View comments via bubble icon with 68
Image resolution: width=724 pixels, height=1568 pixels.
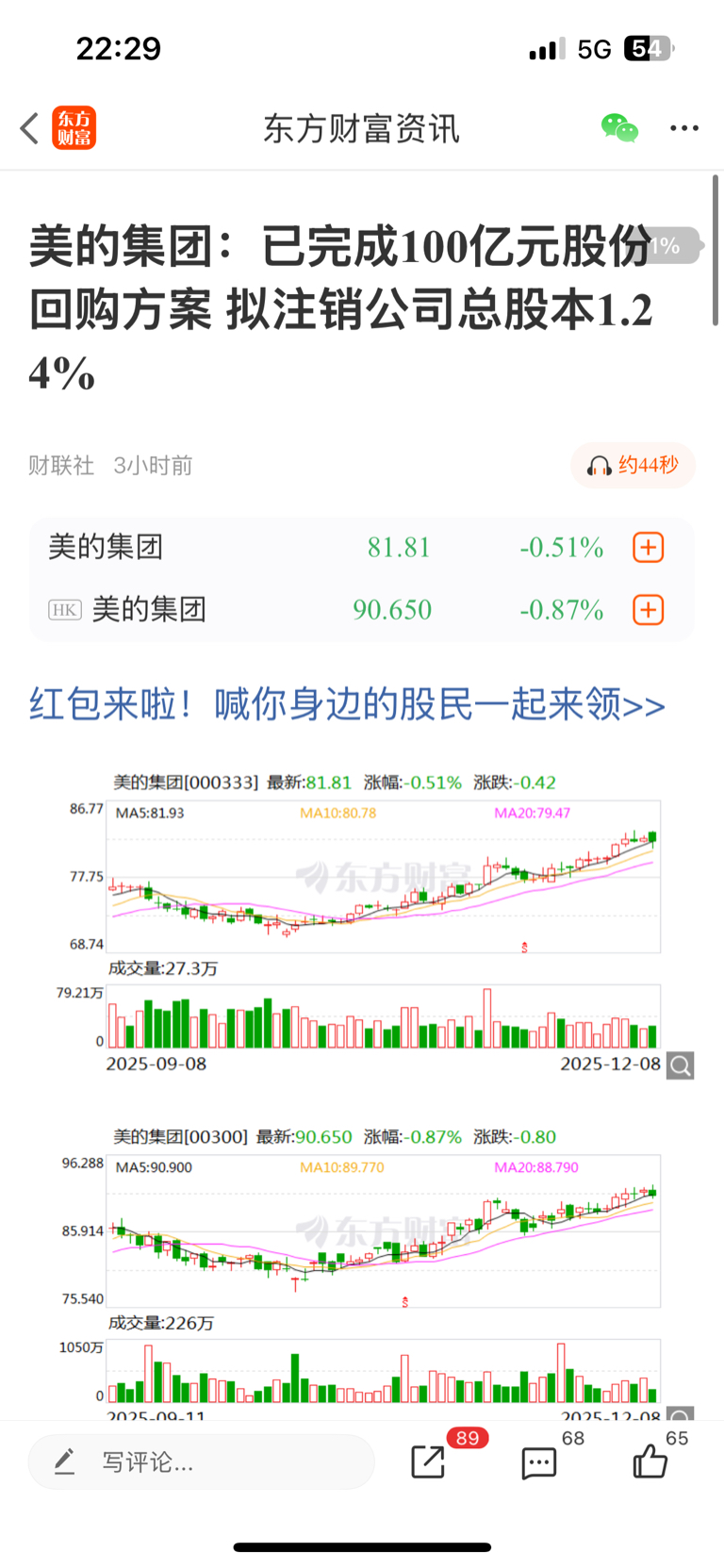pos(538,1463)
